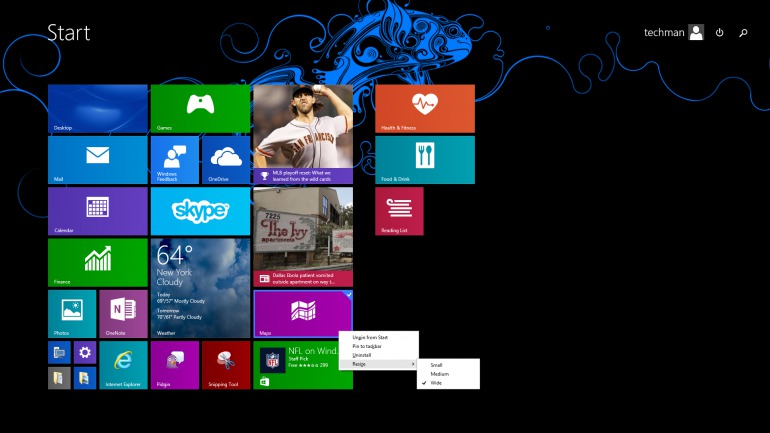Choose Uninstall in context menu
Screen dimensions: 770x433
379,355
